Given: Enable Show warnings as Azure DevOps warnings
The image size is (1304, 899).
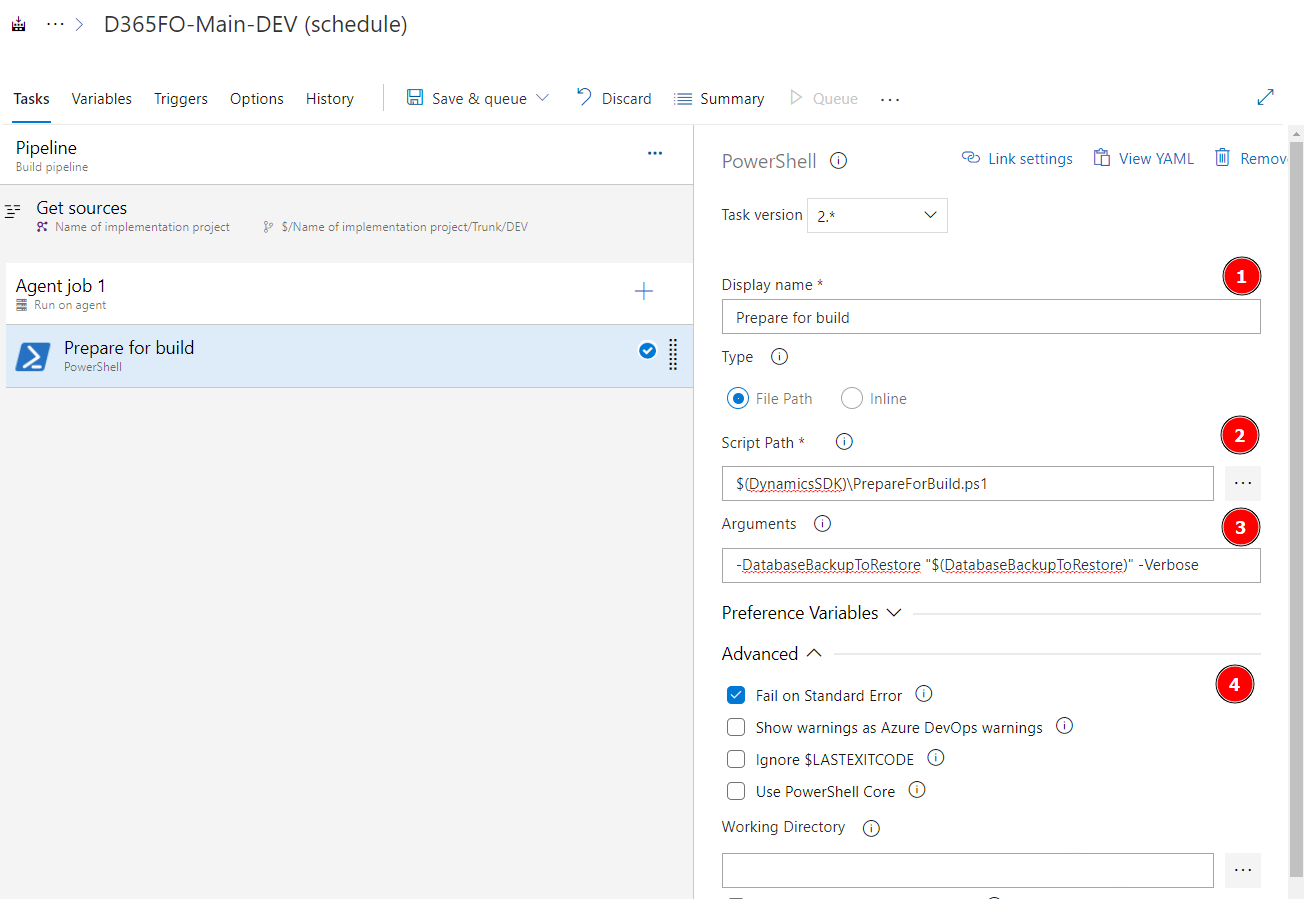Looking at the screenshot, I should click(736, 727).
